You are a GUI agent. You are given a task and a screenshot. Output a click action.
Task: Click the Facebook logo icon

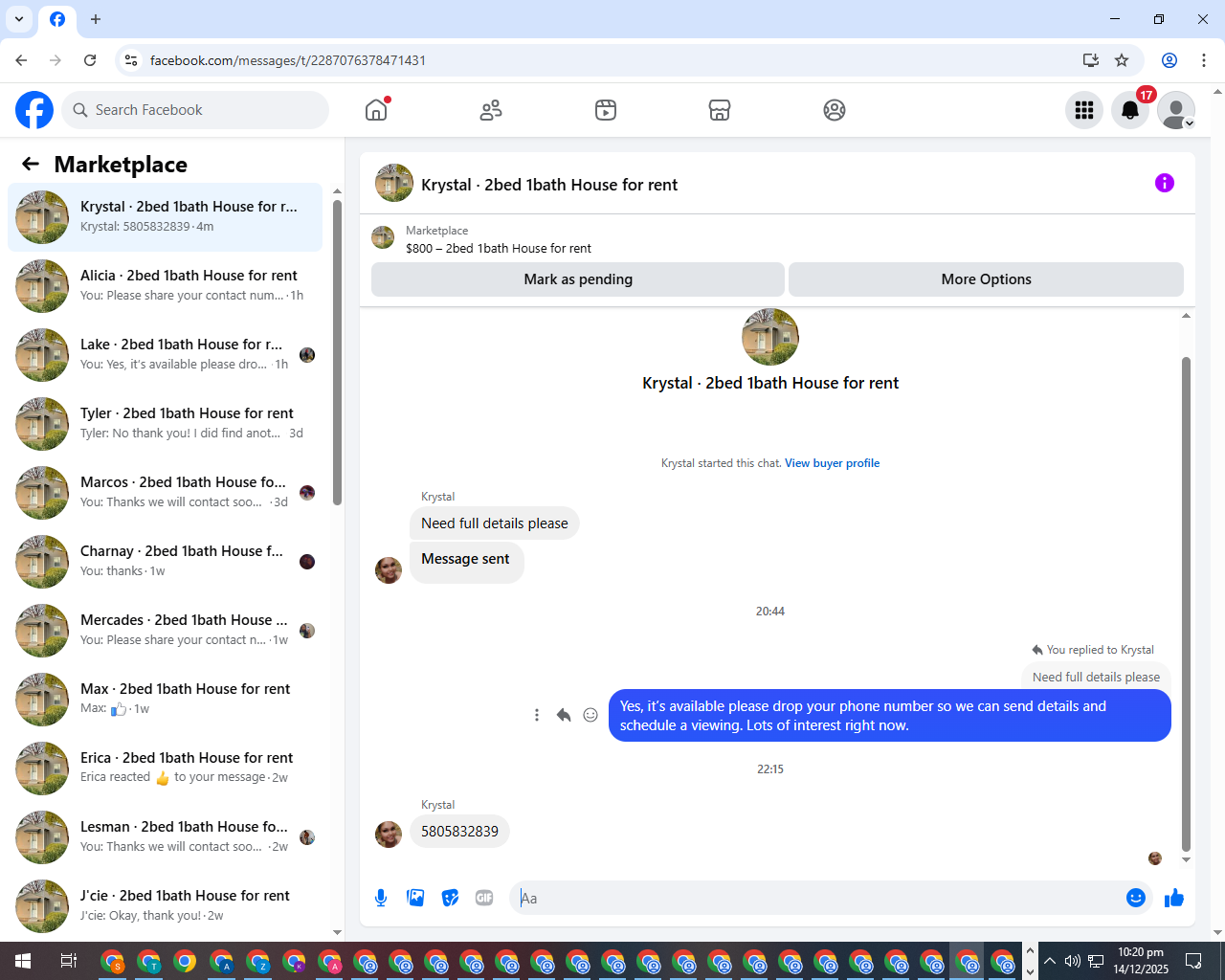point(34,110)
